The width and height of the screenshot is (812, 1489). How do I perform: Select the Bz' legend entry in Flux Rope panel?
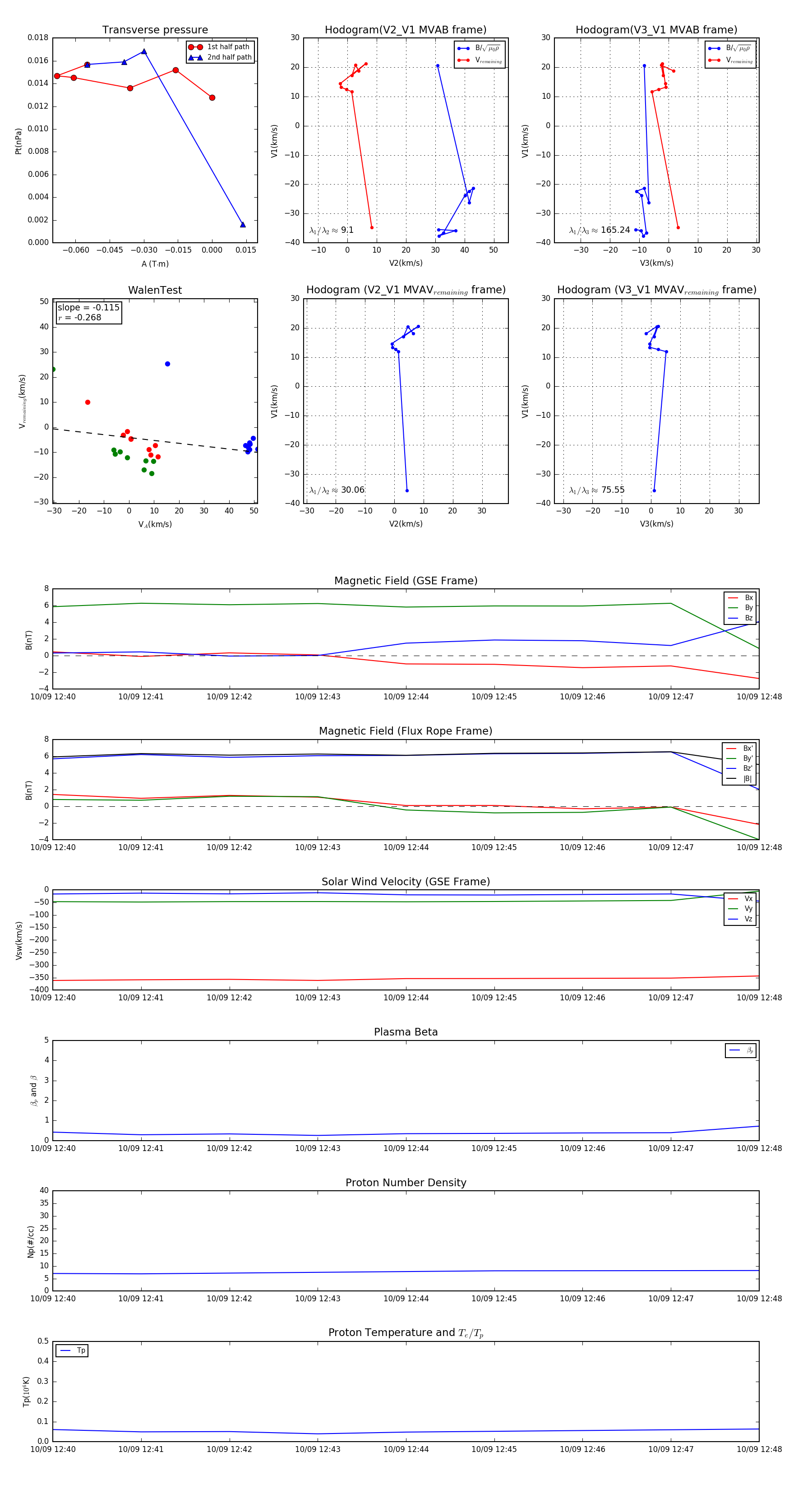(x=739, y=769)
